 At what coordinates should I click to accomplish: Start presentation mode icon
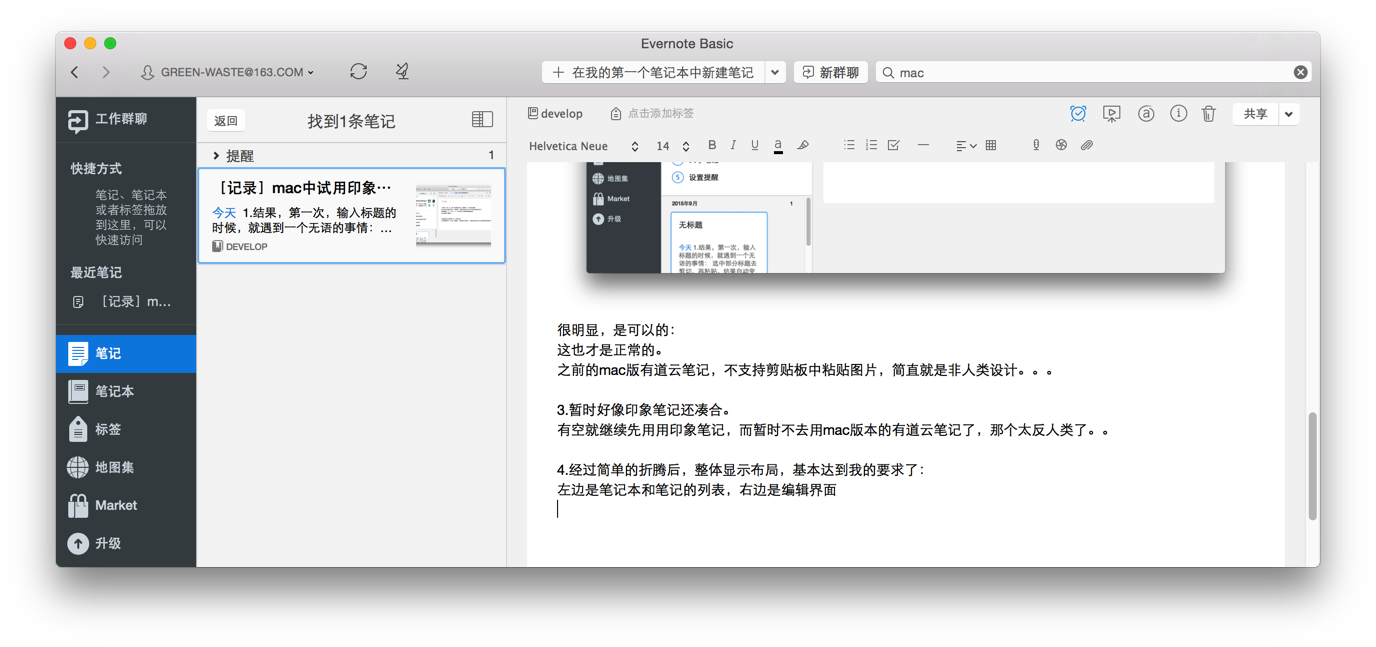coord(1111,114)
